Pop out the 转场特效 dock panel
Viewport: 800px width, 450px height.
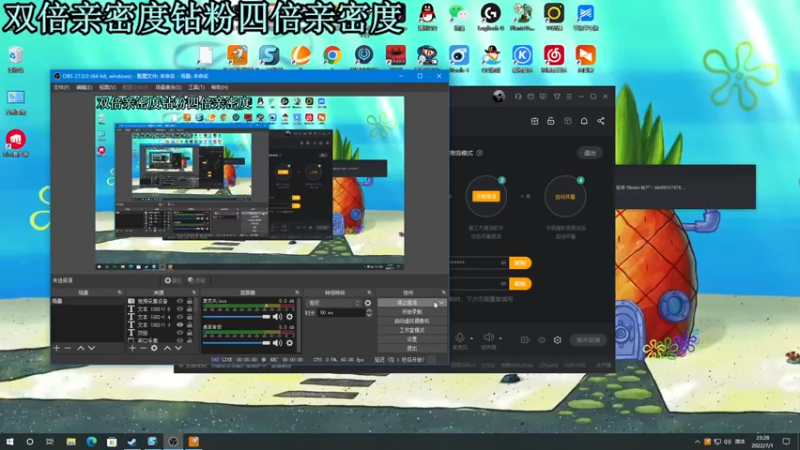coord(369,293)
